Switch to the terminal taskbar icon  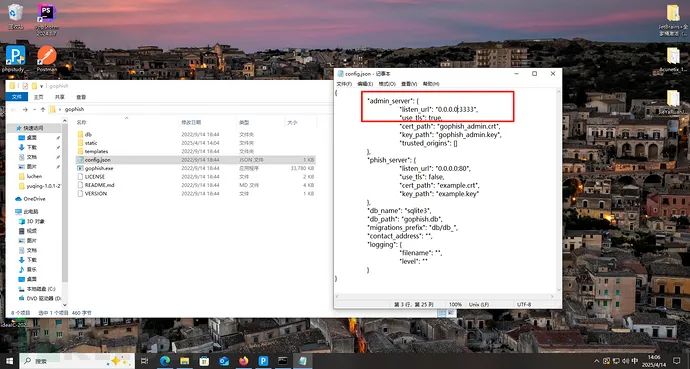click(283, 361)
